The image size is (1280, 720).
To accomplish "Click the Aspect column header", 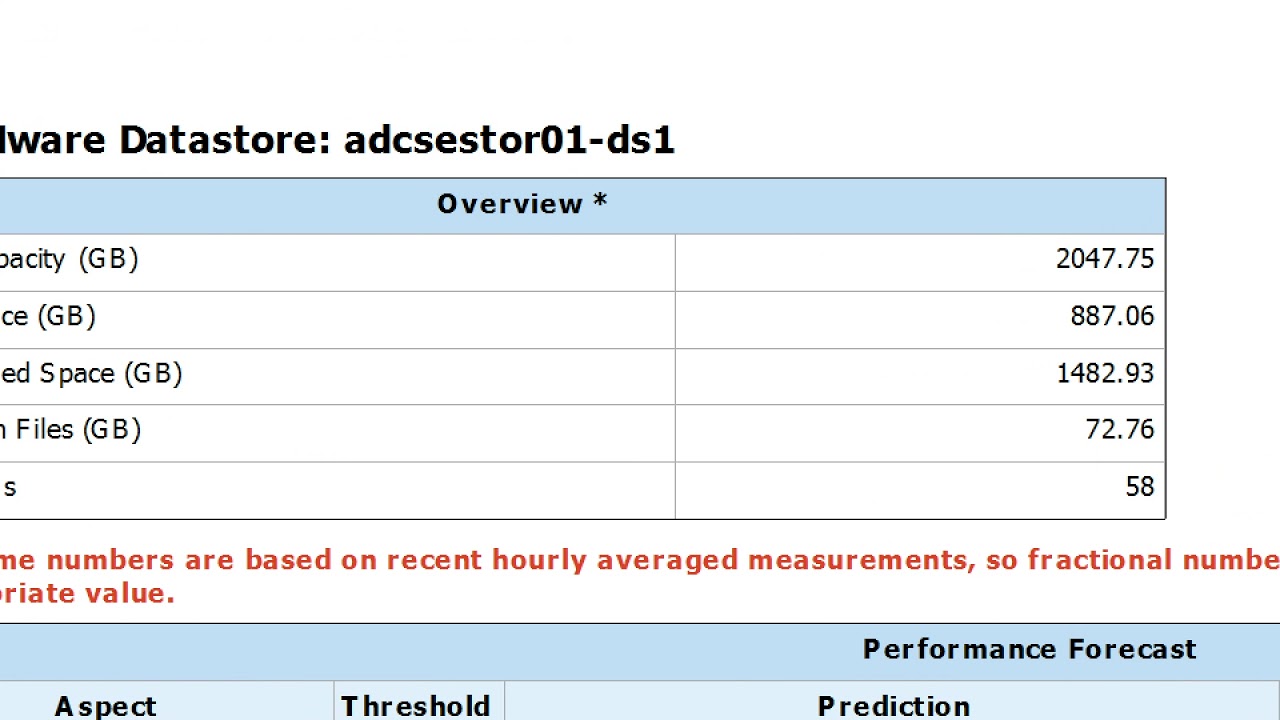I will (x=105, y=706).
